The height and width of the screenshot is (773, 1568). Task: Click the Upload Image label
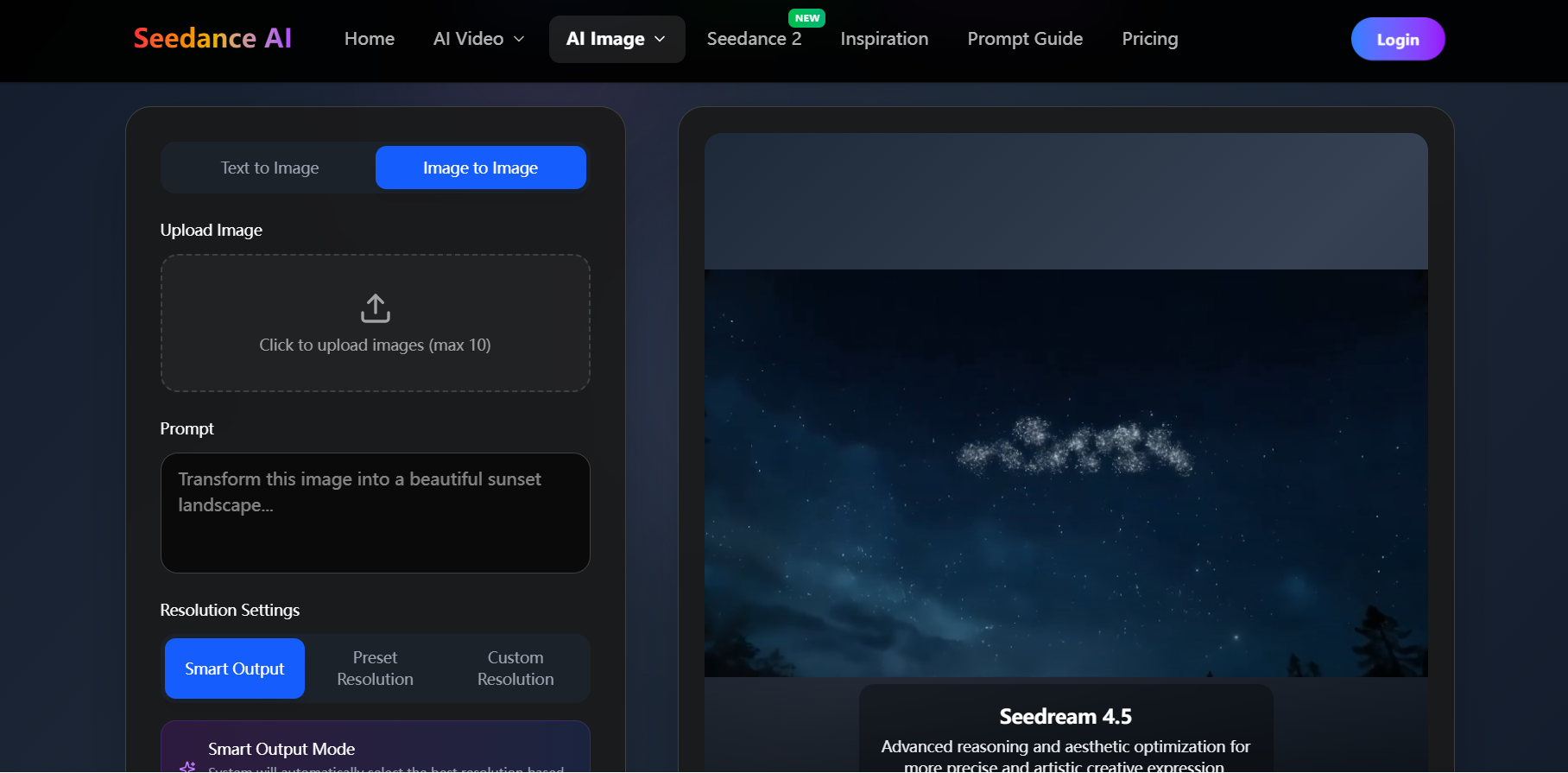(212, 230)
